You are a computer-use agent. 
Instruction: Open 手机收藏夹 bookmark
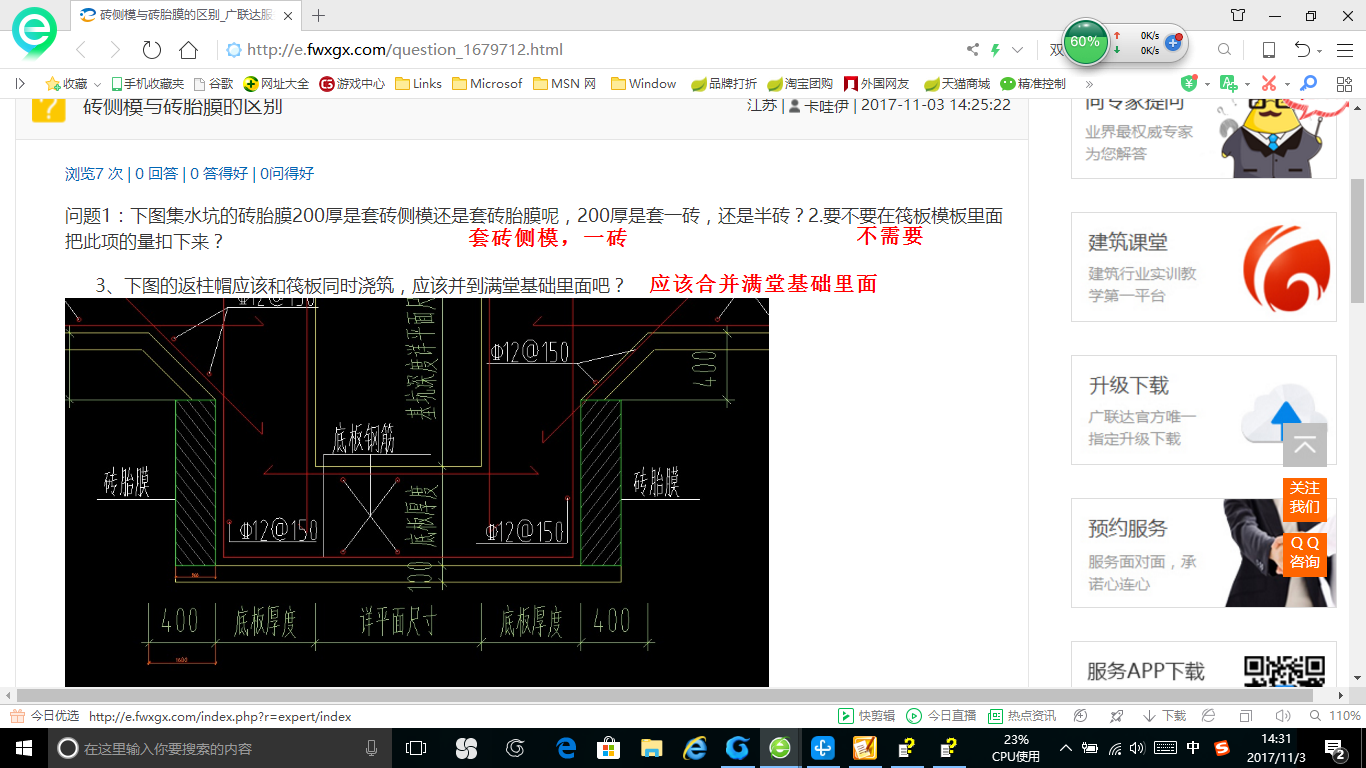tap(147, 84)
